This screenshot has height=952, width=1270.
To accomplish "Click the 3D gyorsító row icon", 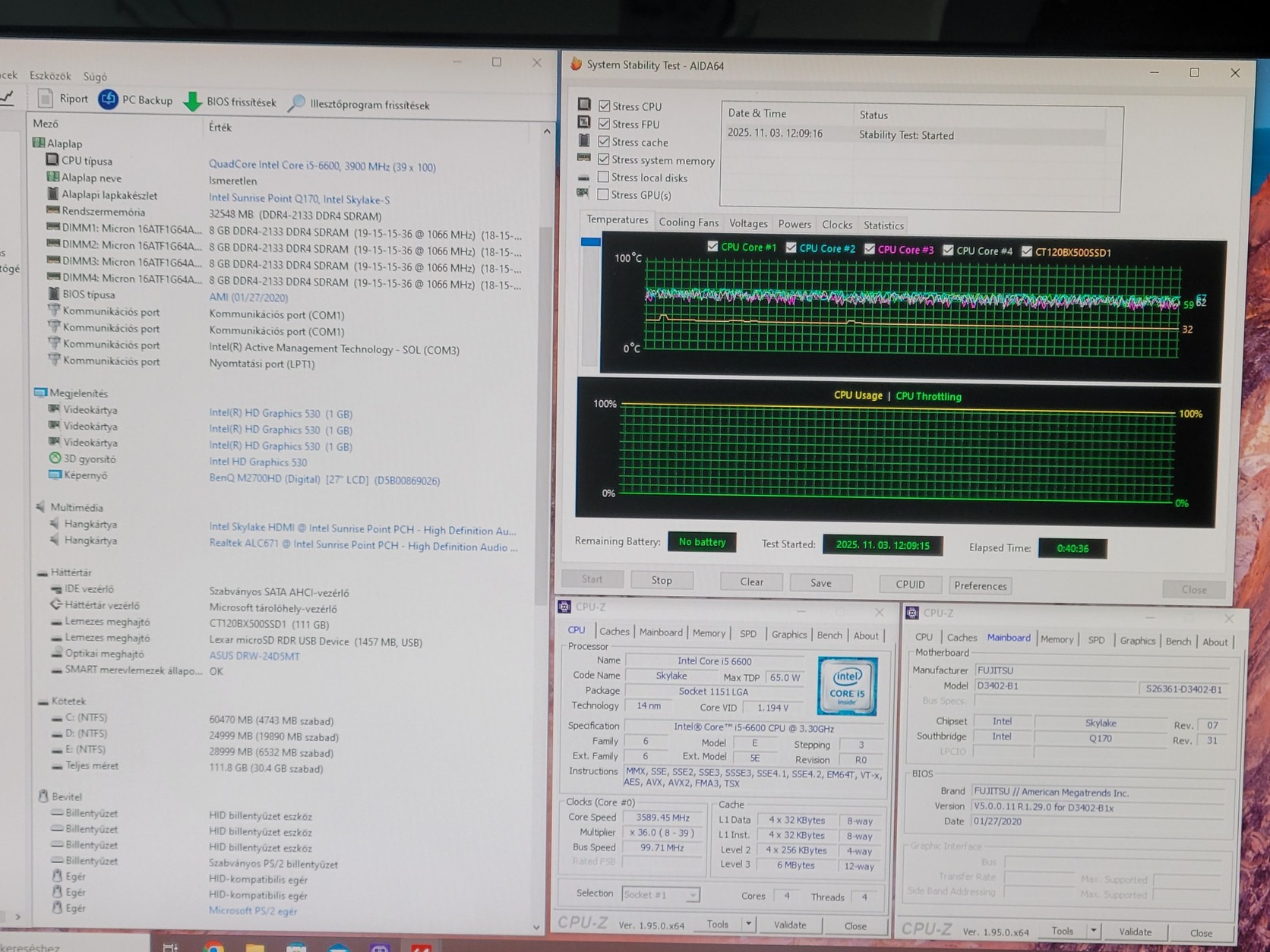I will 55,459.
